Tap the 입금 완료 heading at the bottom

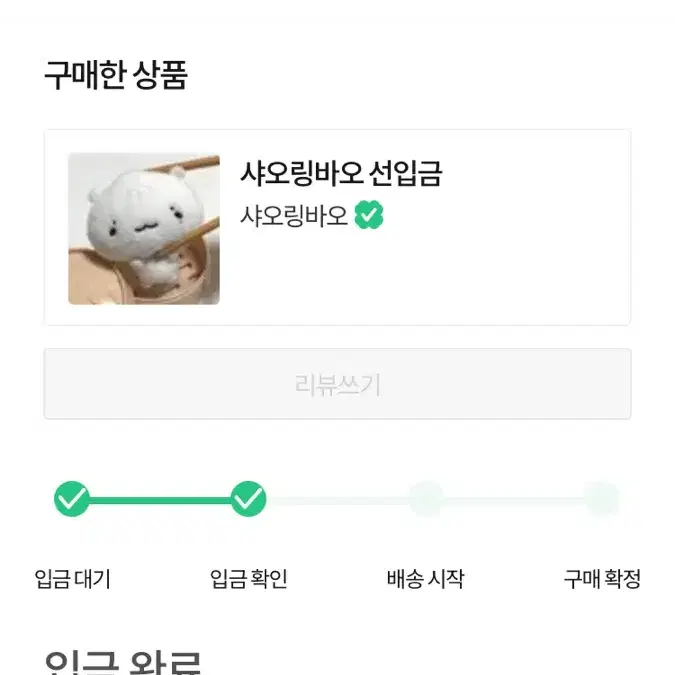(123, 663)
